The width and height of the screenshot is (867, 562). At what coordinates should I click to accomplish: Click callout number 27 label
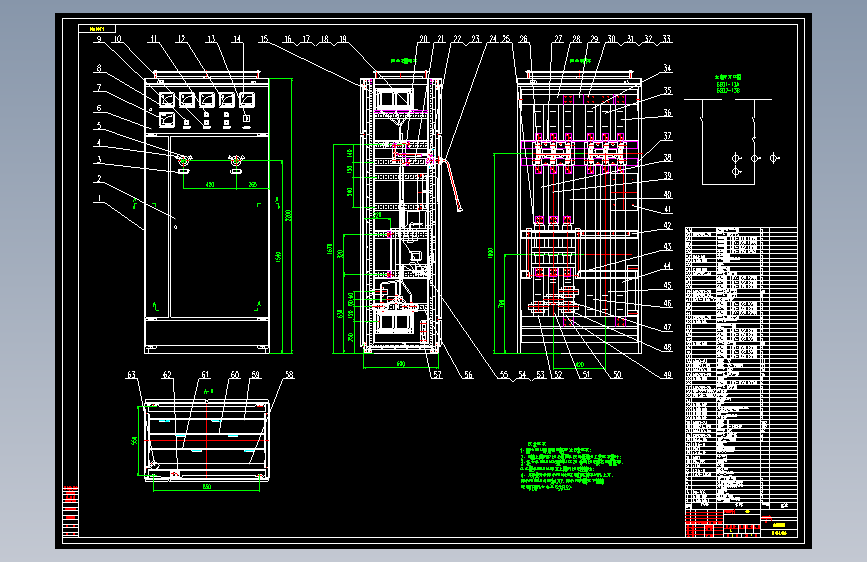click(558, 39)
